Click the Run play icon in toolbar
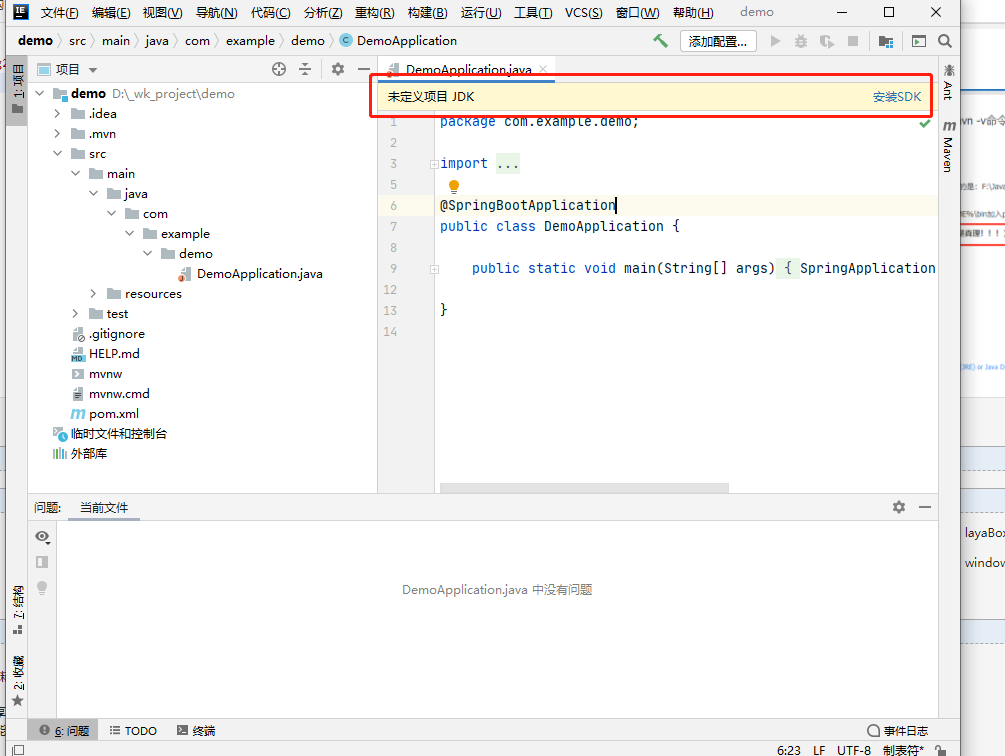 point(776,41)
